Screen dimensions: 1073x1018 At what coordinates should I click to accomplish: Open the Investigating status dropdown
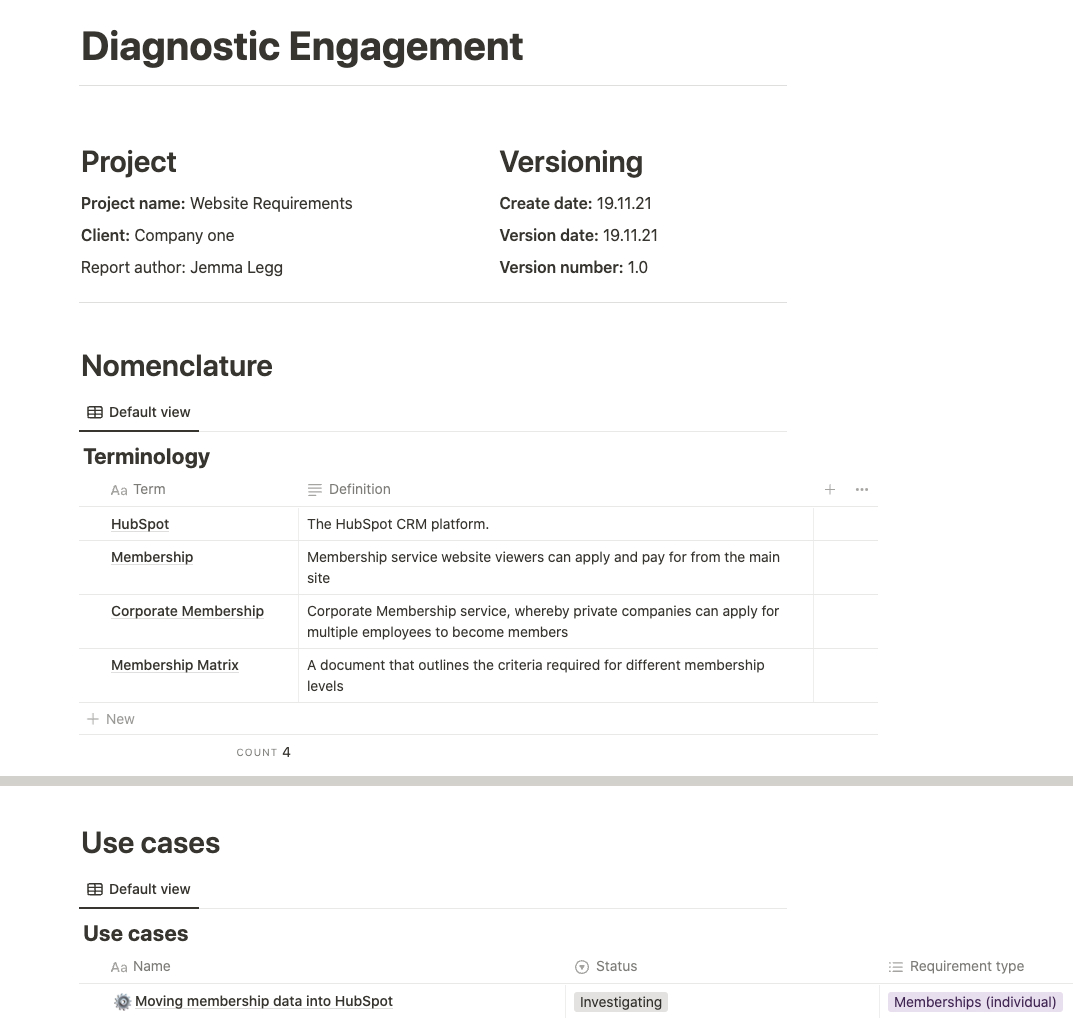pyautogui.click(x=620, y=1001)
